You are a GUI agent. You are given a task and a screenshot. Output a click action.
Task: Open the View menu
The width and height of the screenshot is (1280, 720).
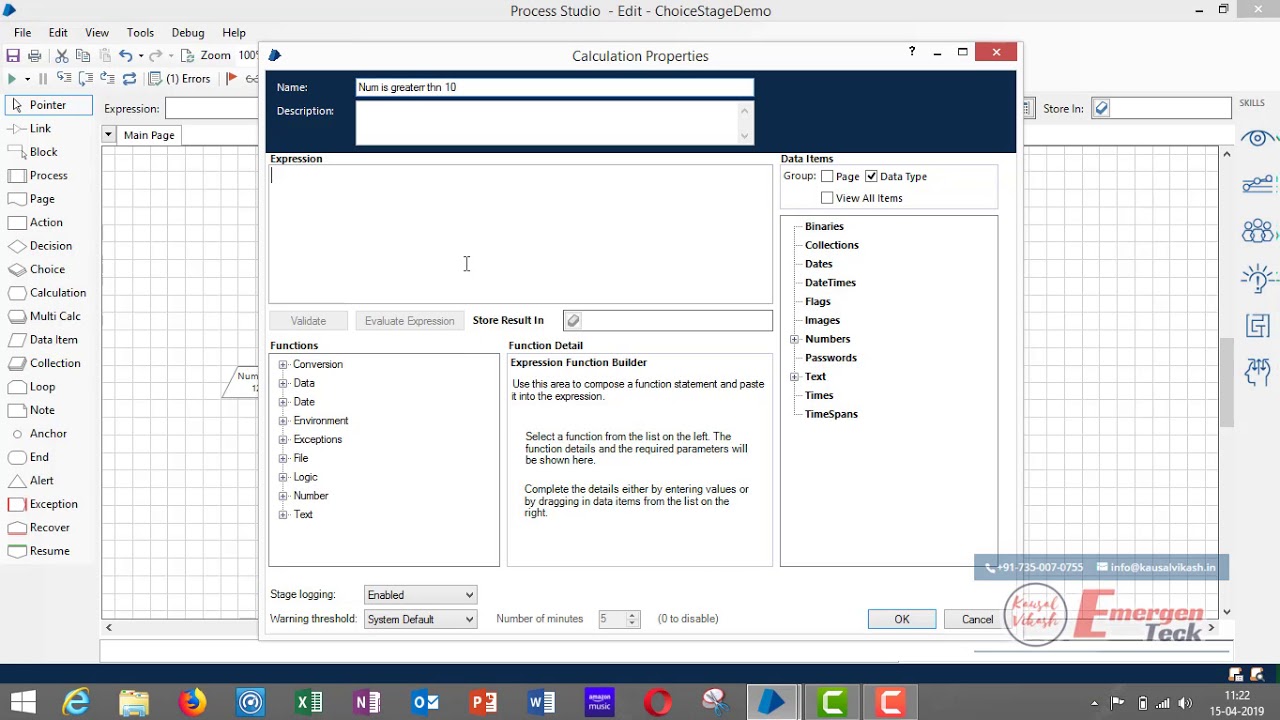[97, 33]
